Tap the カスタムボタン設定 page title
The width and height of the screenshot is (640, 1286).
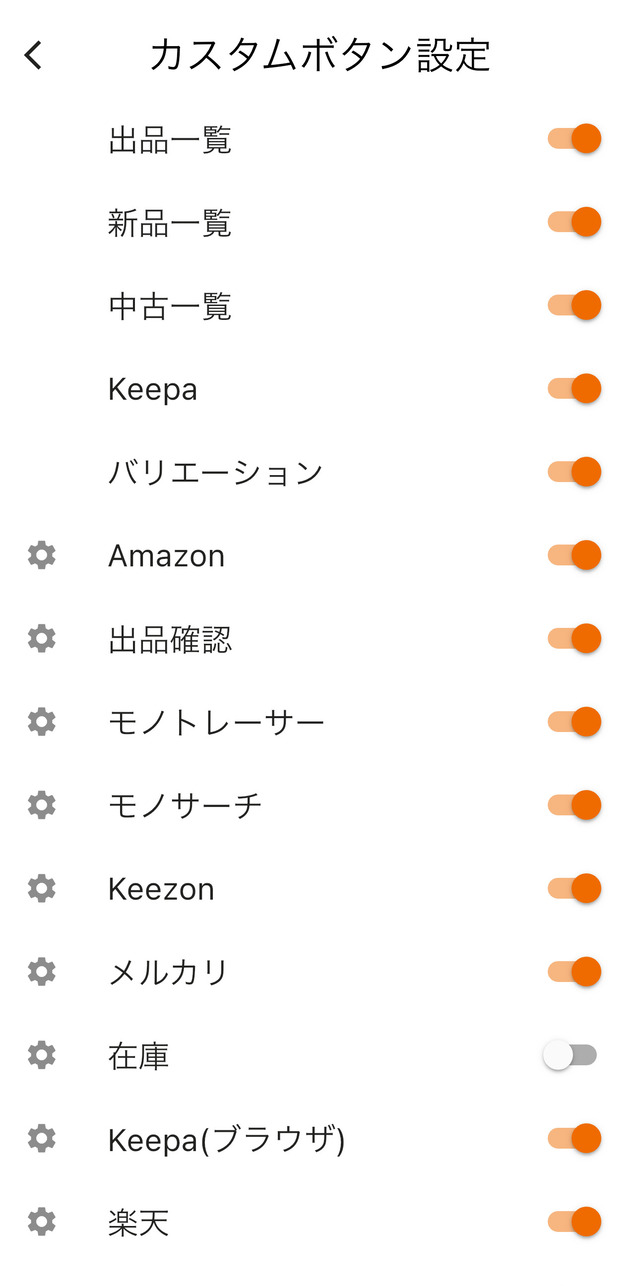[320, 55]
